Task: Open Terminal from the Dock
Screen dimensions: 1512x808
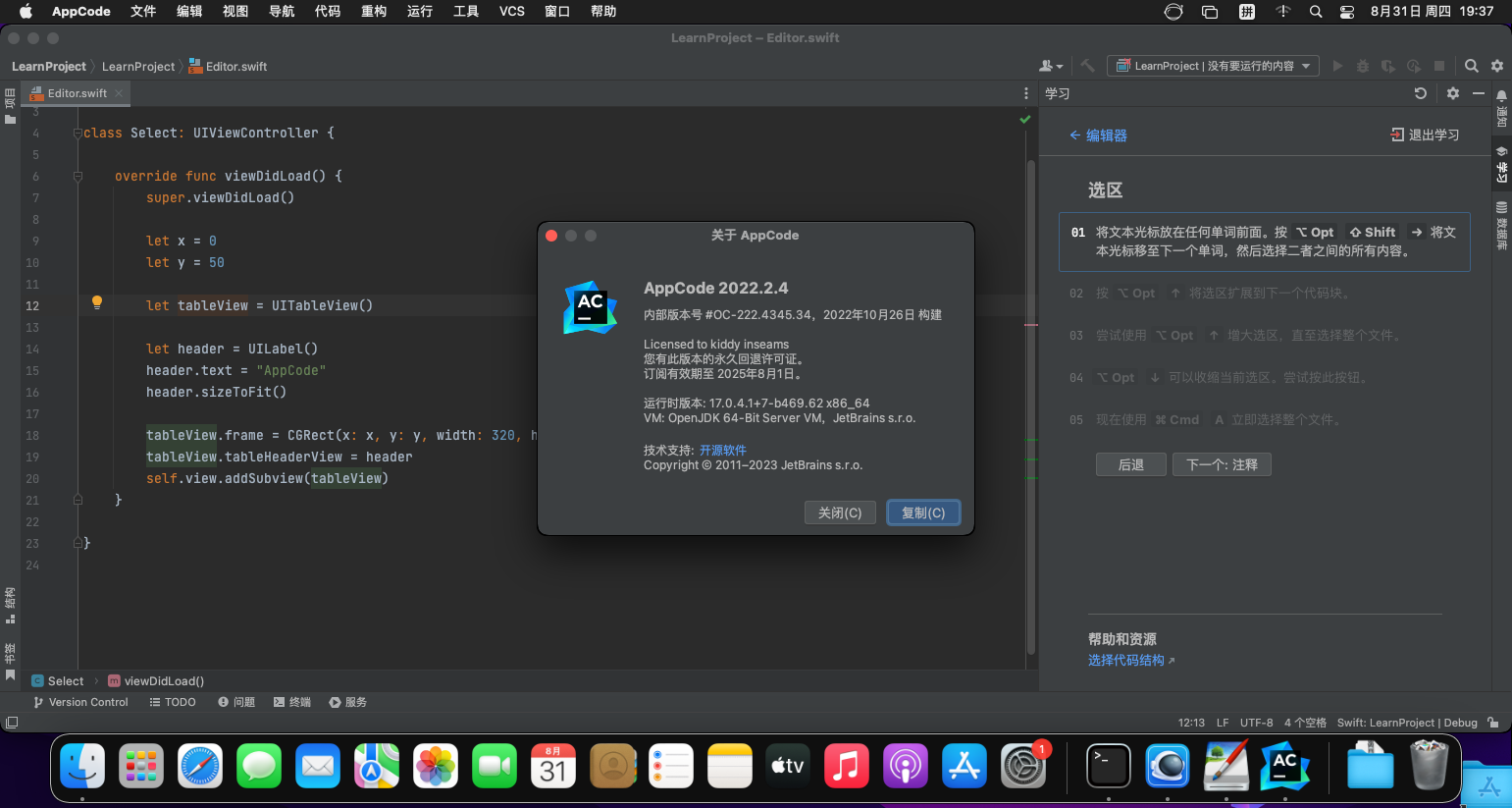Action: coord(1109,766)
